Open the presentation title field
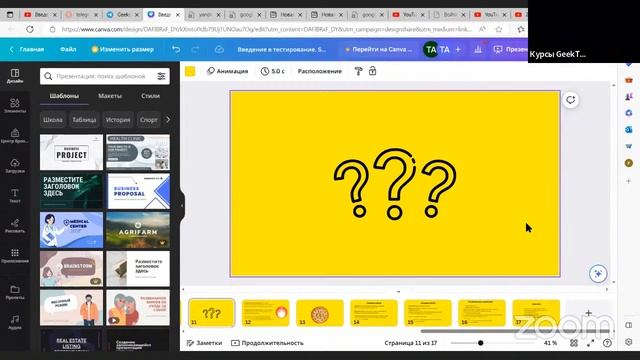 [281, 49]
